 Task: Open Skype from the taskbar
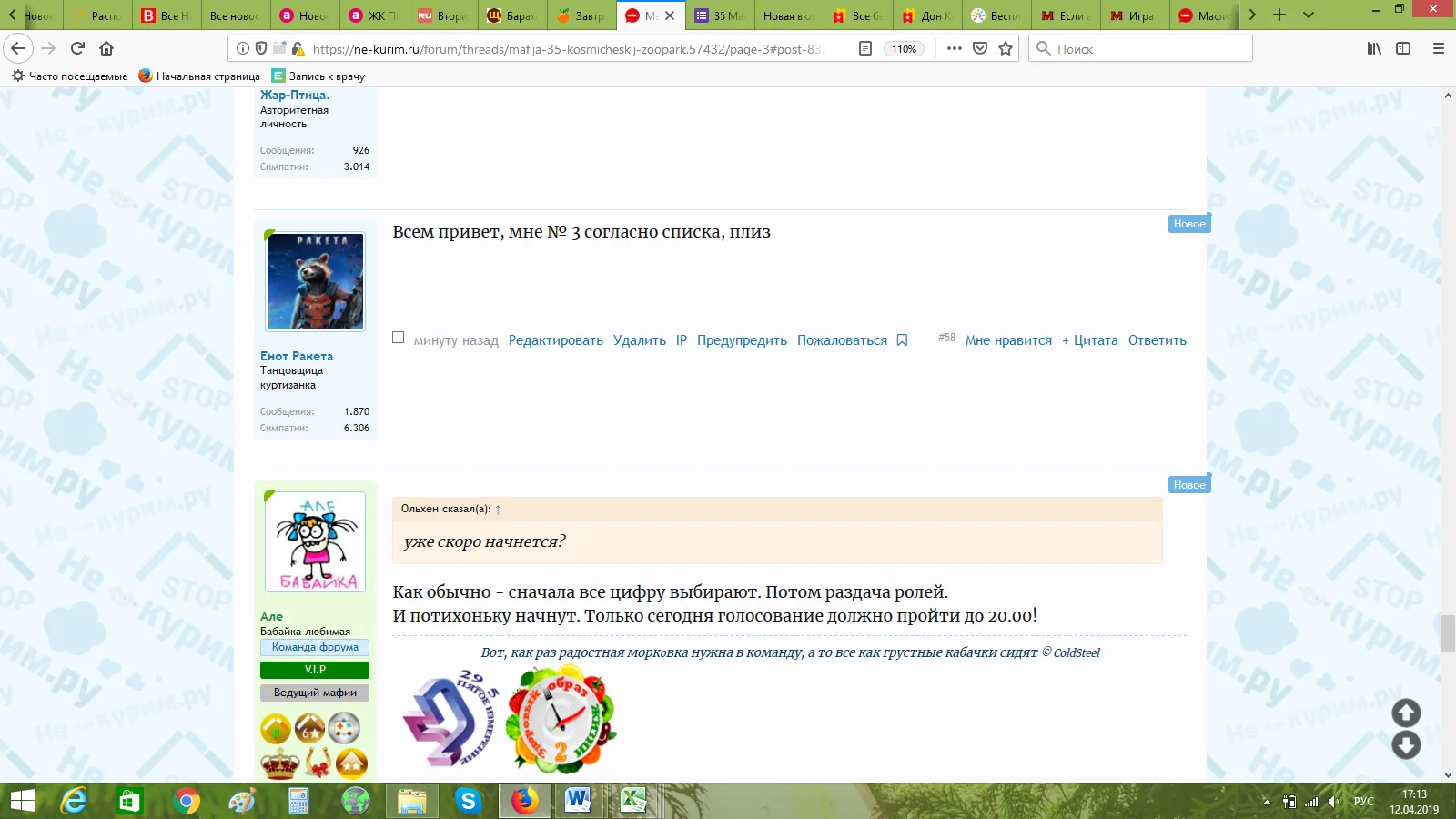(x=468, y=801)
